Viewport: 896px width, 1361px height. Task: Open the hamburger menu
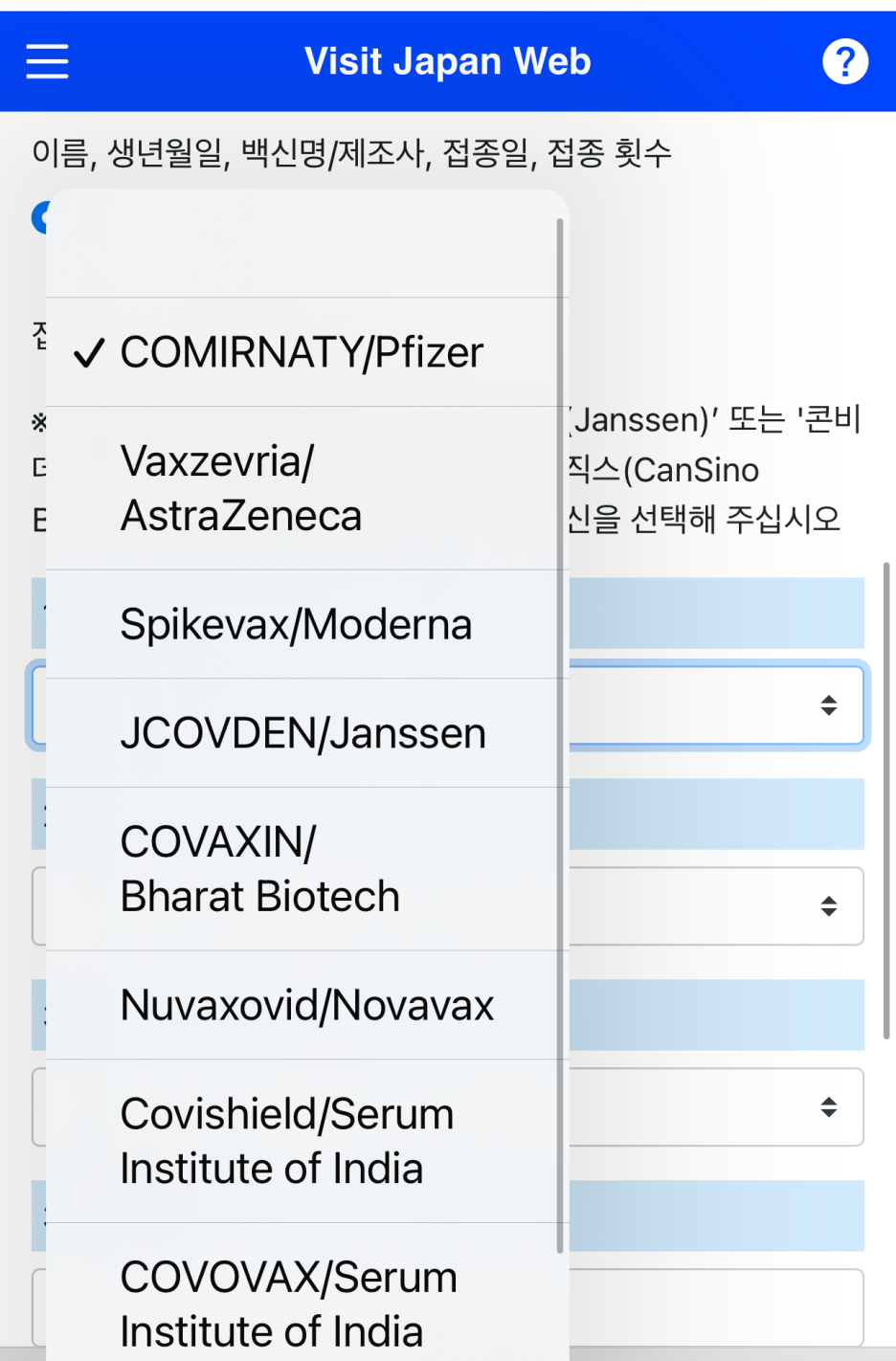tap(47, 61)
